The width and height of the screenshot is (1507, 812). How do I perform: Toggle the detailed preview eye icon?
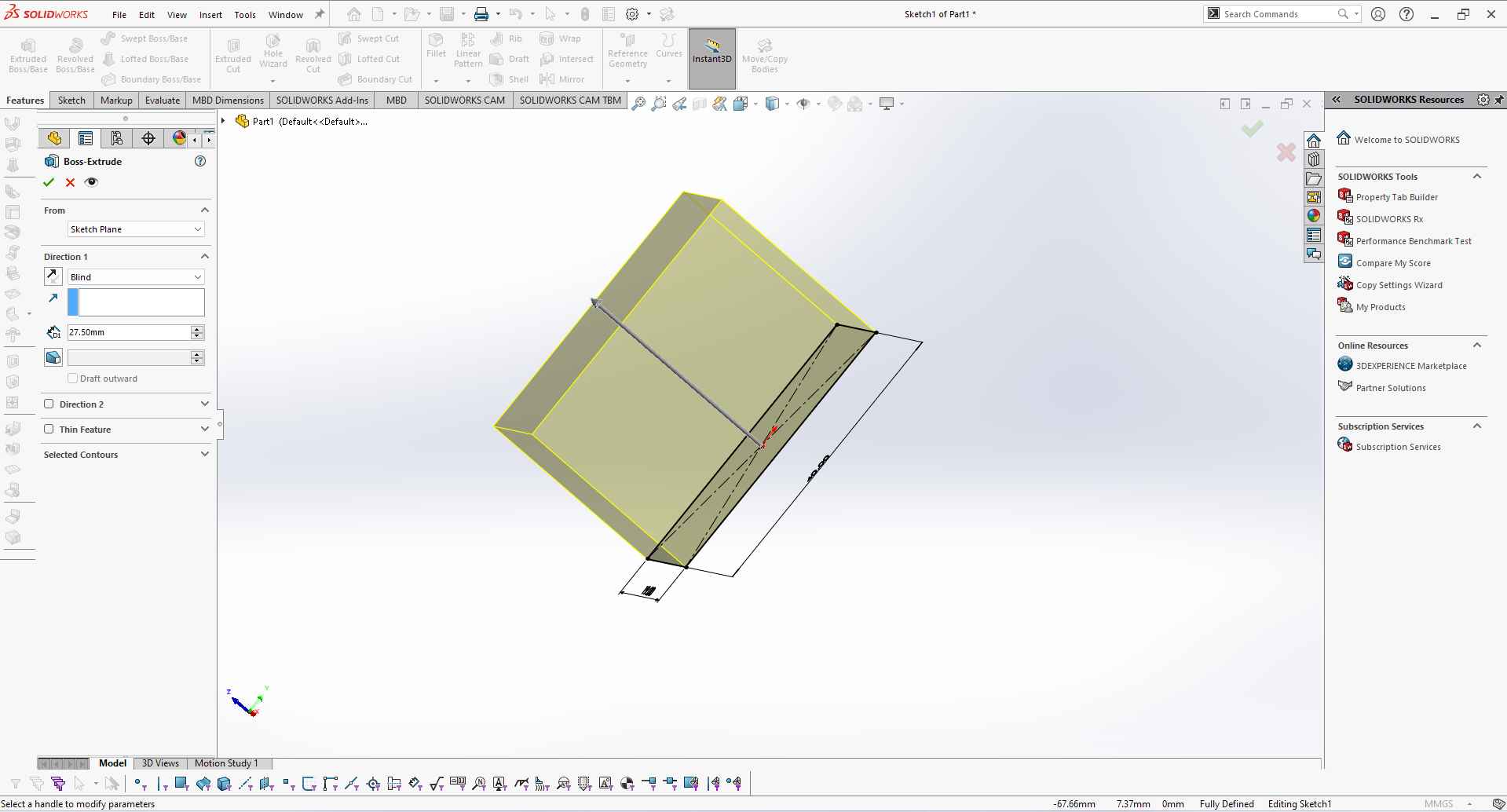click(91, 182)
